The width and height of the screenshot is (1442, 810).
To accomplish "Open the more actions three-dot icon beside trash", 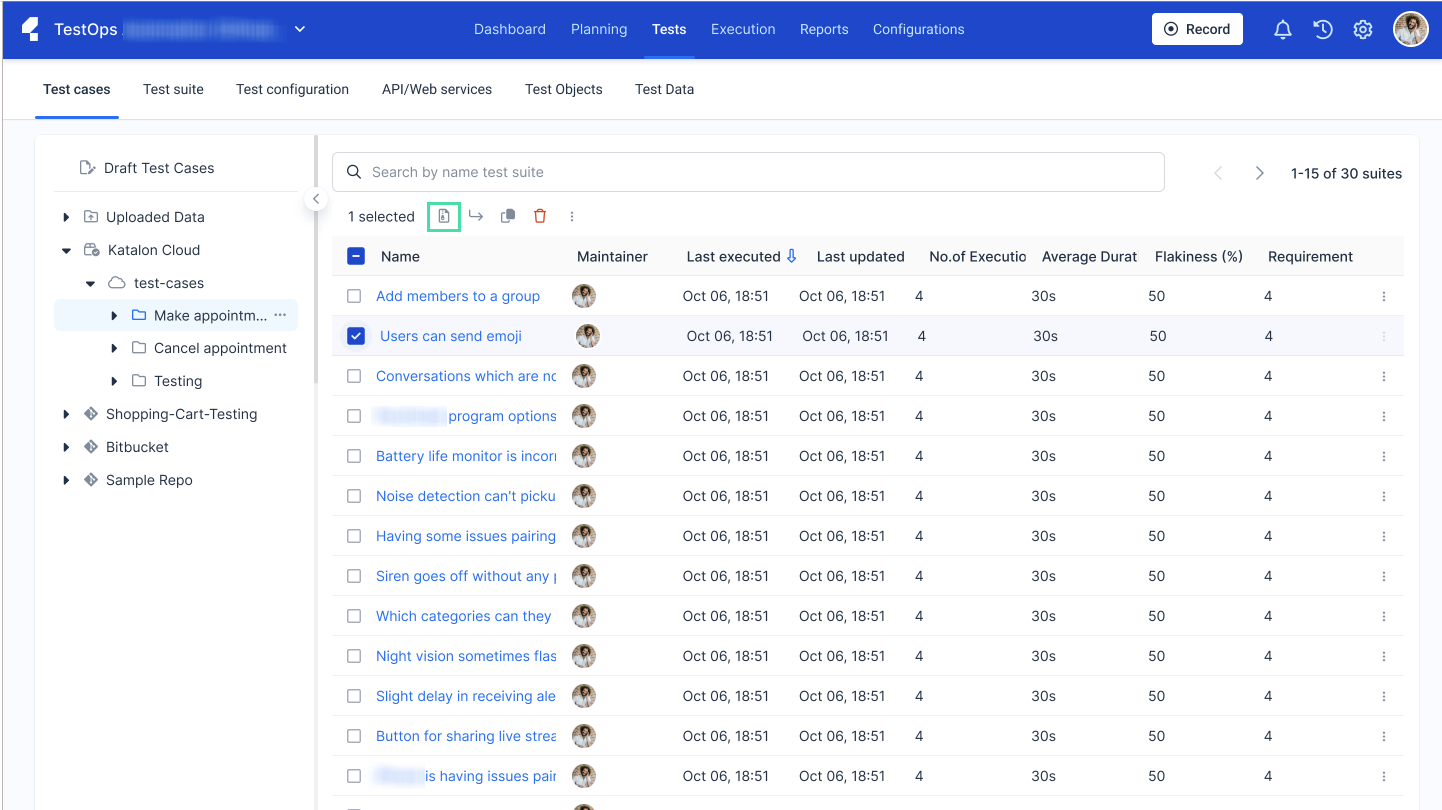I will pyautogui.click(x=572, y=216).
